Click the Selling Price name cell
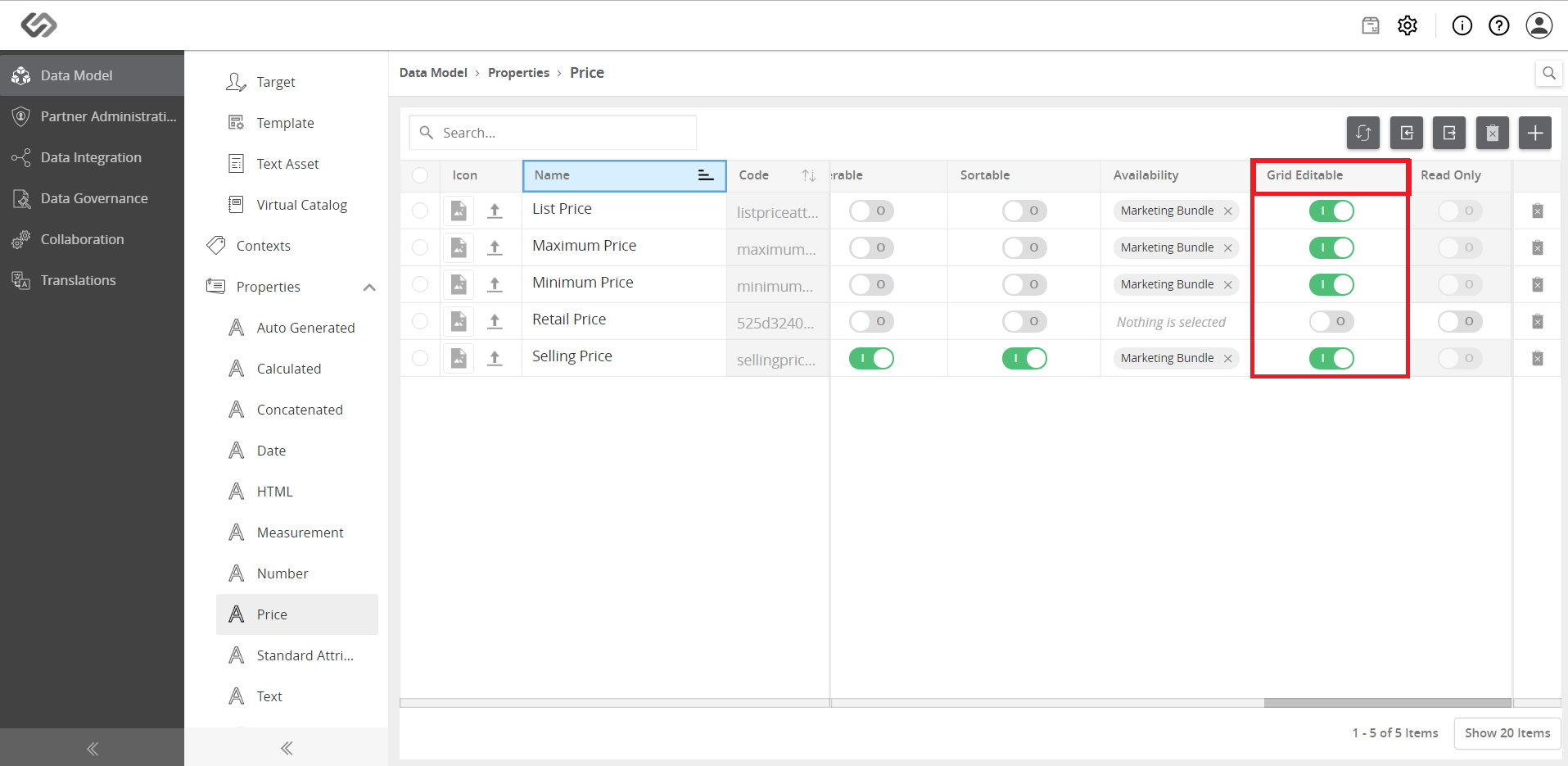Viewport: 1568px width, 766px height. [624, 358]
